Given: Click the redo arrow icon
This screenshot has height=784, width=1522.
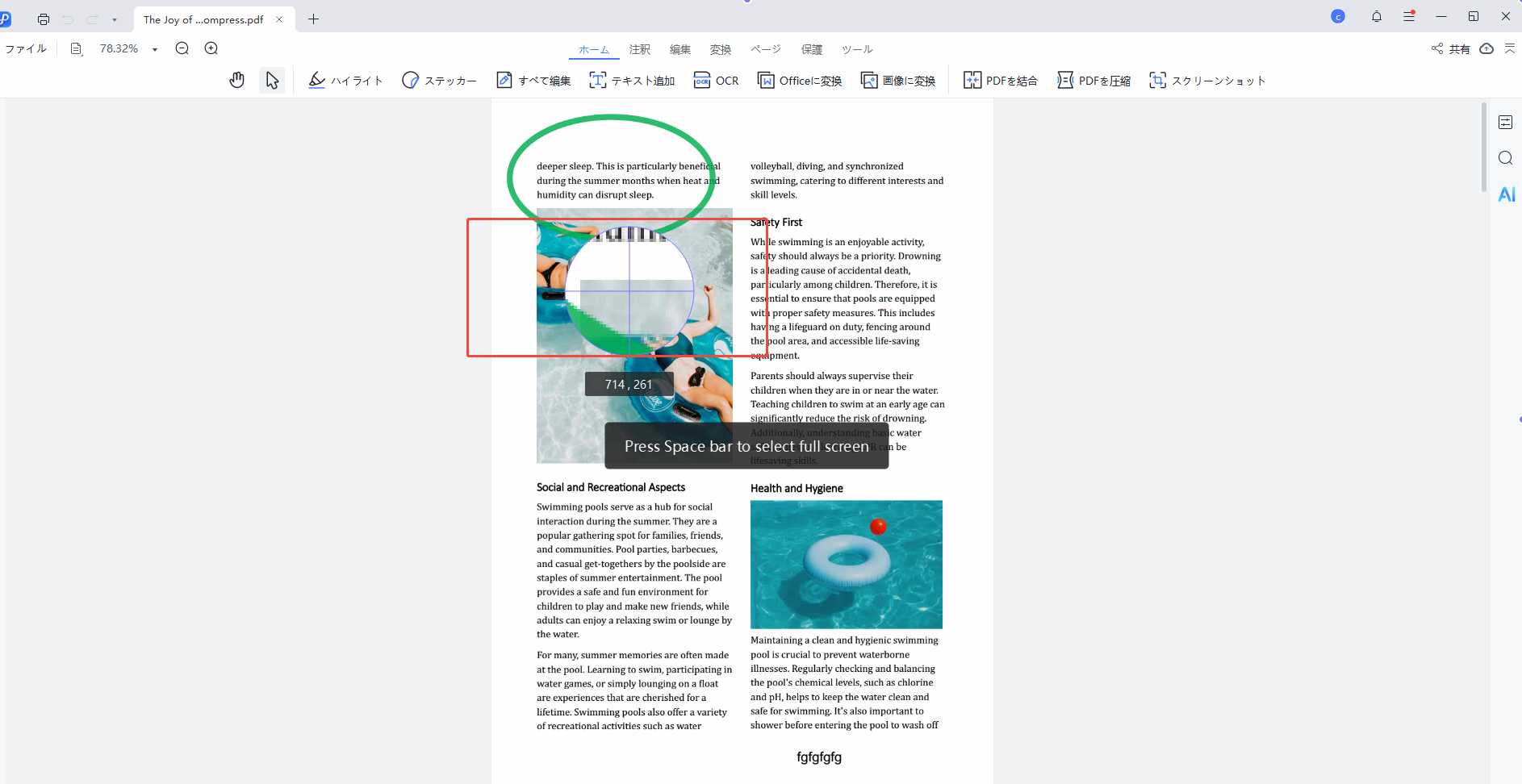Looking at the screenshot, I should (92, 19).
